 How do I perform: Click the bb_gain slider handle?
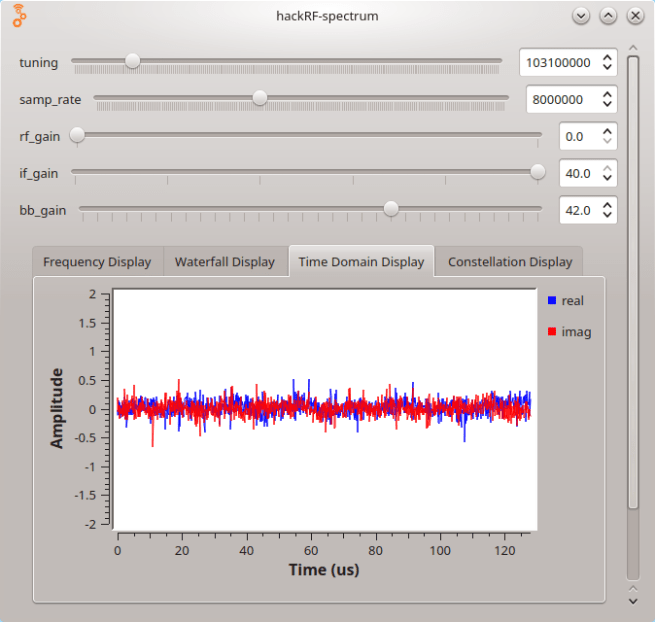click(391, 208)
